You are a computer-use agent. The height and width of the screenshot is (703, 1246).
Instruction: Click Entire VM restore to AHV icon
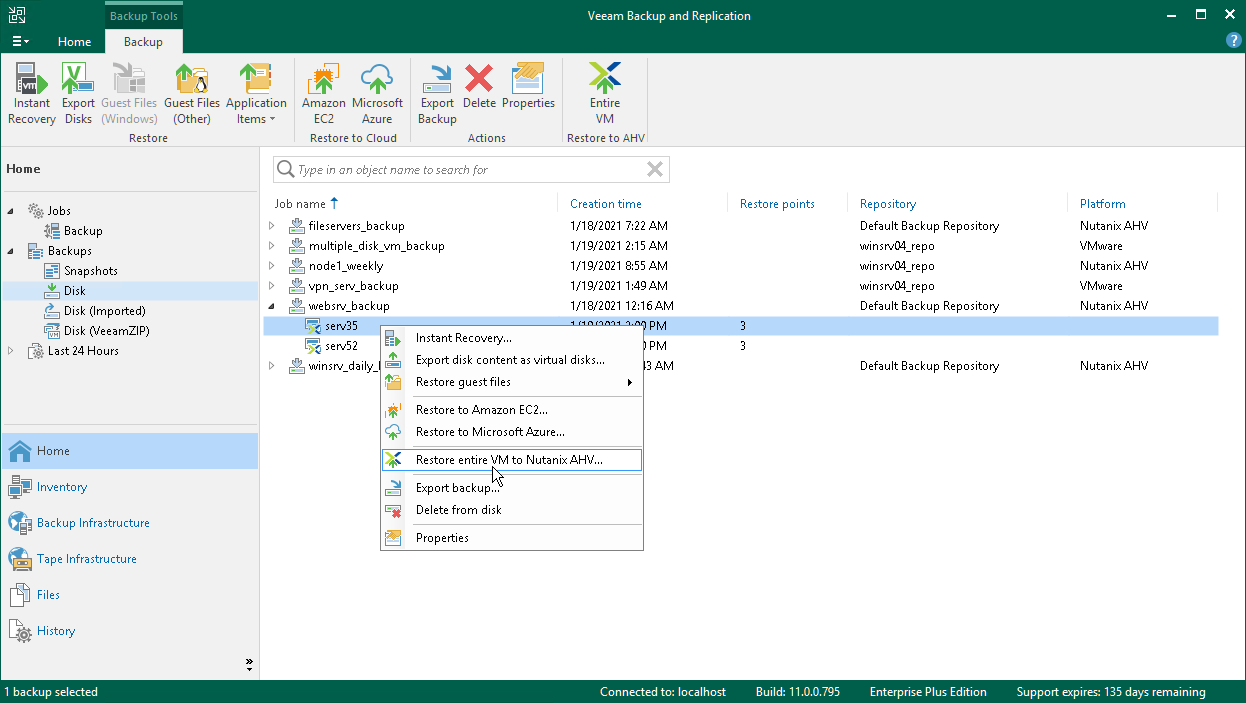(x=605, y=93)
